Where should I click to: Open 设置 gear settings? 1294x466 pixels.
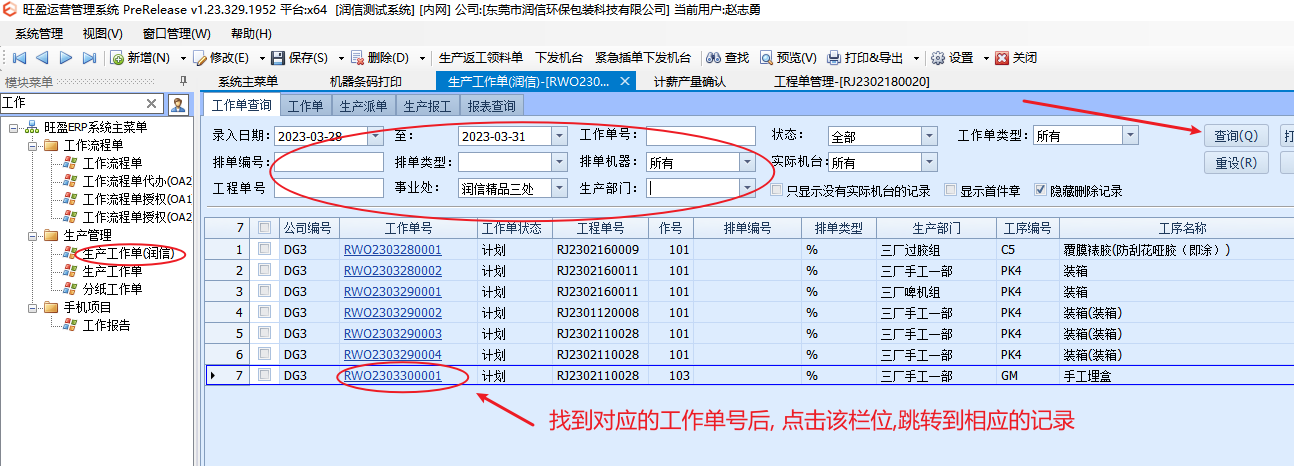952,58
